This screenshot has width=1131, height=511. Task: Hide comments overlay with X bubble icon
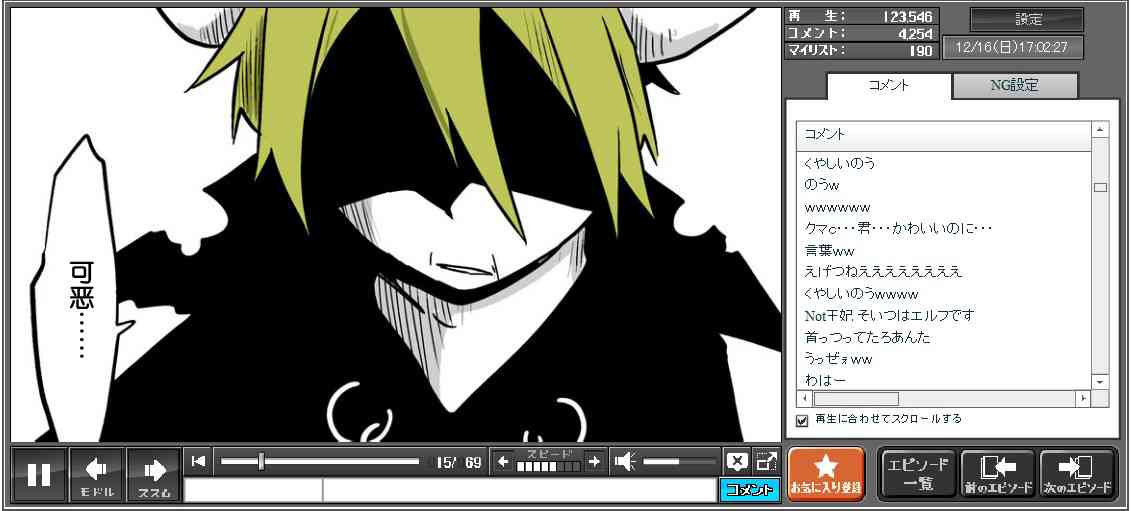tap(736, 461)
